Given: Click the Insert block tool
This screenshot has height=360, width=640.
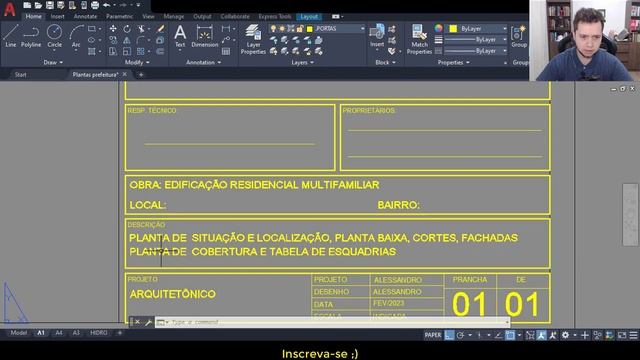Looking at the screenshot, I should [377, 36].
